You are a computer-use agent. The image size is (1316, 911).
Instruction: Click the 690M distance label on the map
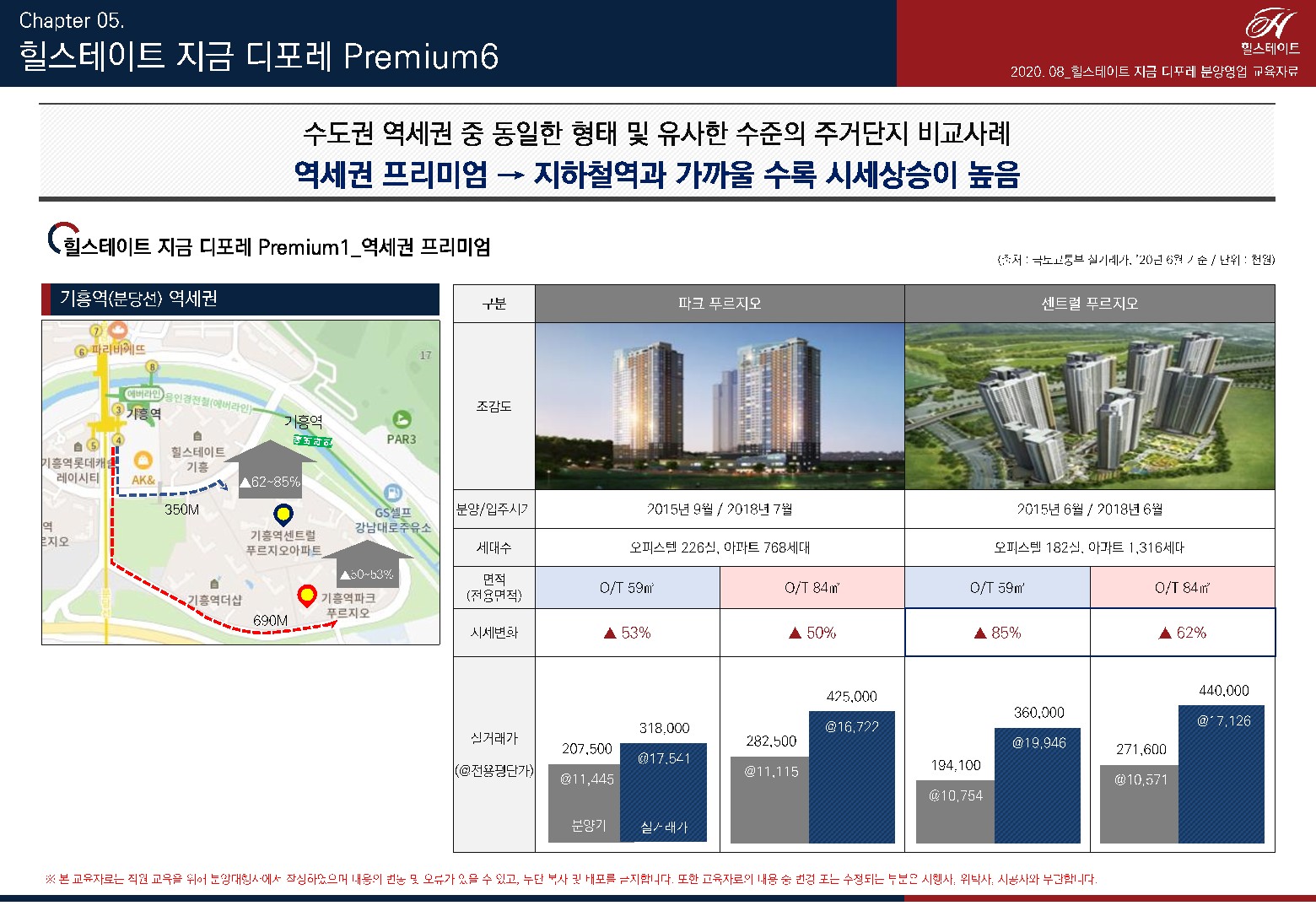tap(270, 620)
